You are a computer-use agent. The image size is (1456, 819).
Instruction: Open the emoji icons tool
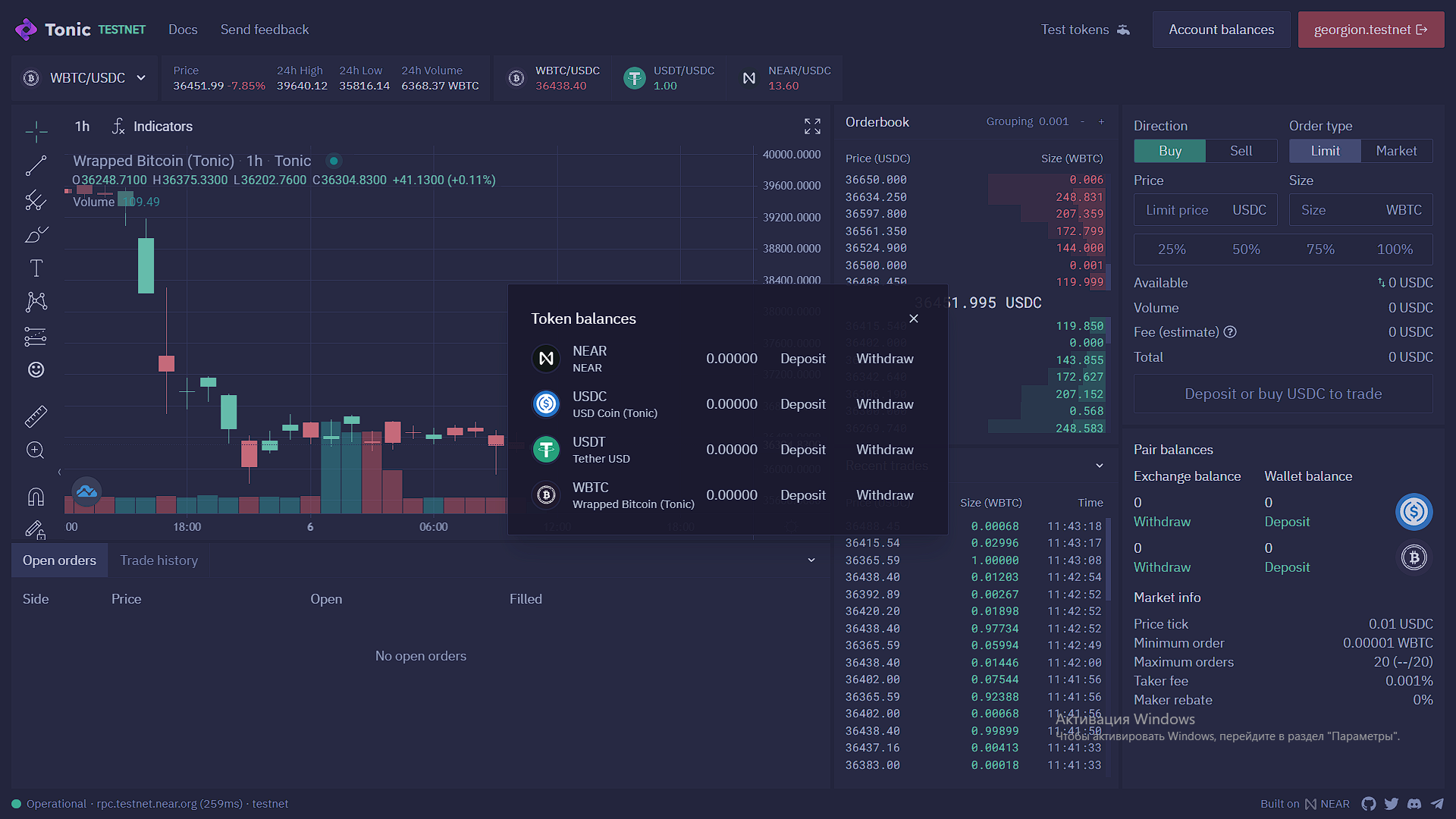click(x=36, y=369)
